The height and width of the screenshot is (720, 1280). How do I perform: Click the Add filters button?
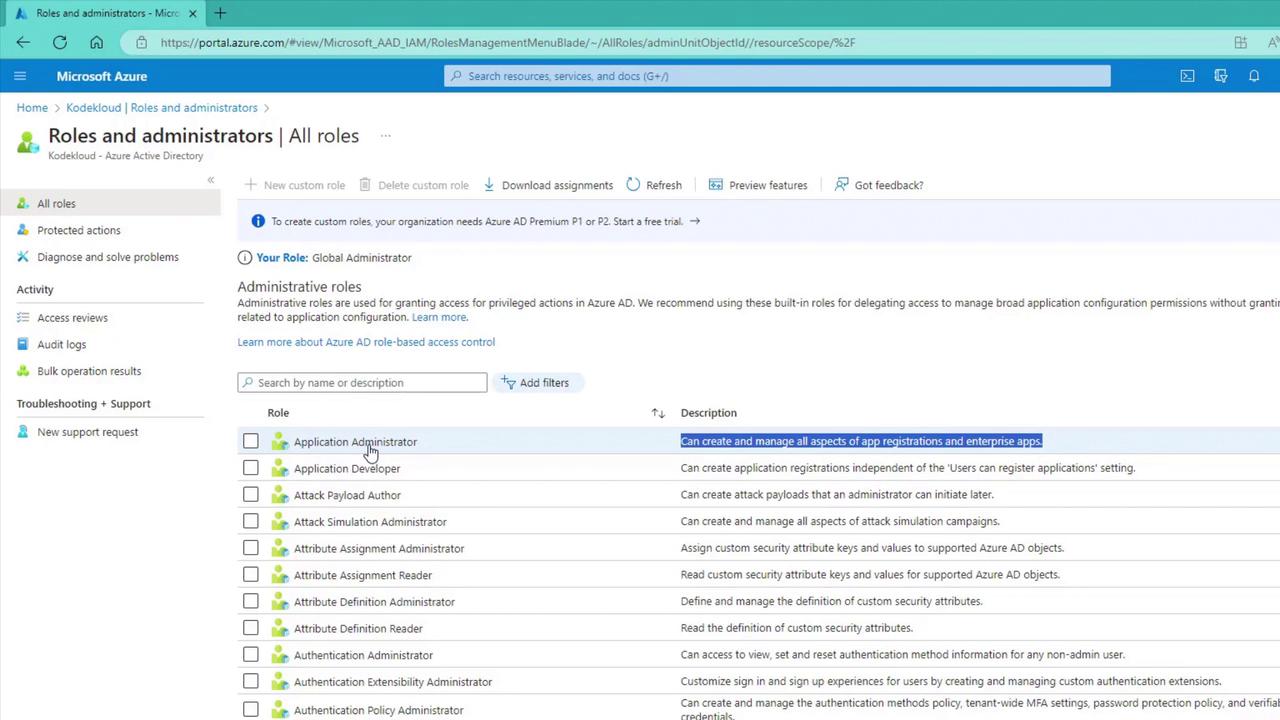coord(536,383)
